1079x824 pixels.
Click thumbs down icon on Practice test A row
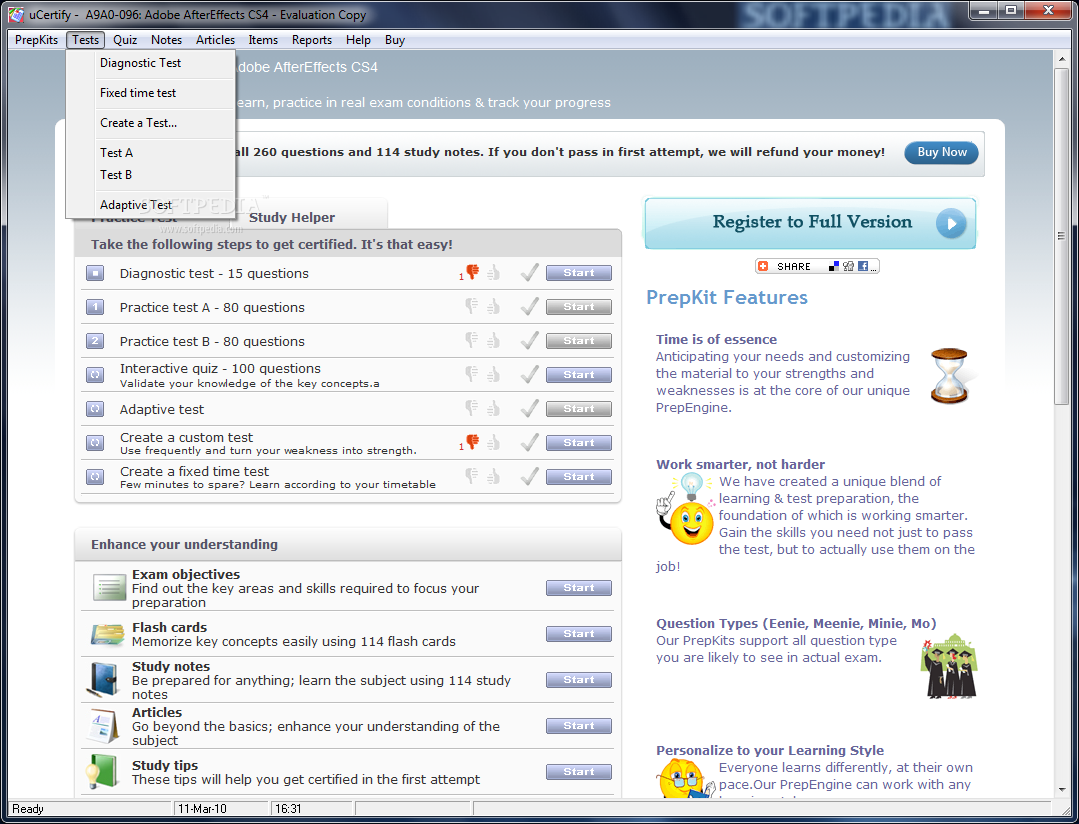click(472, 306)
